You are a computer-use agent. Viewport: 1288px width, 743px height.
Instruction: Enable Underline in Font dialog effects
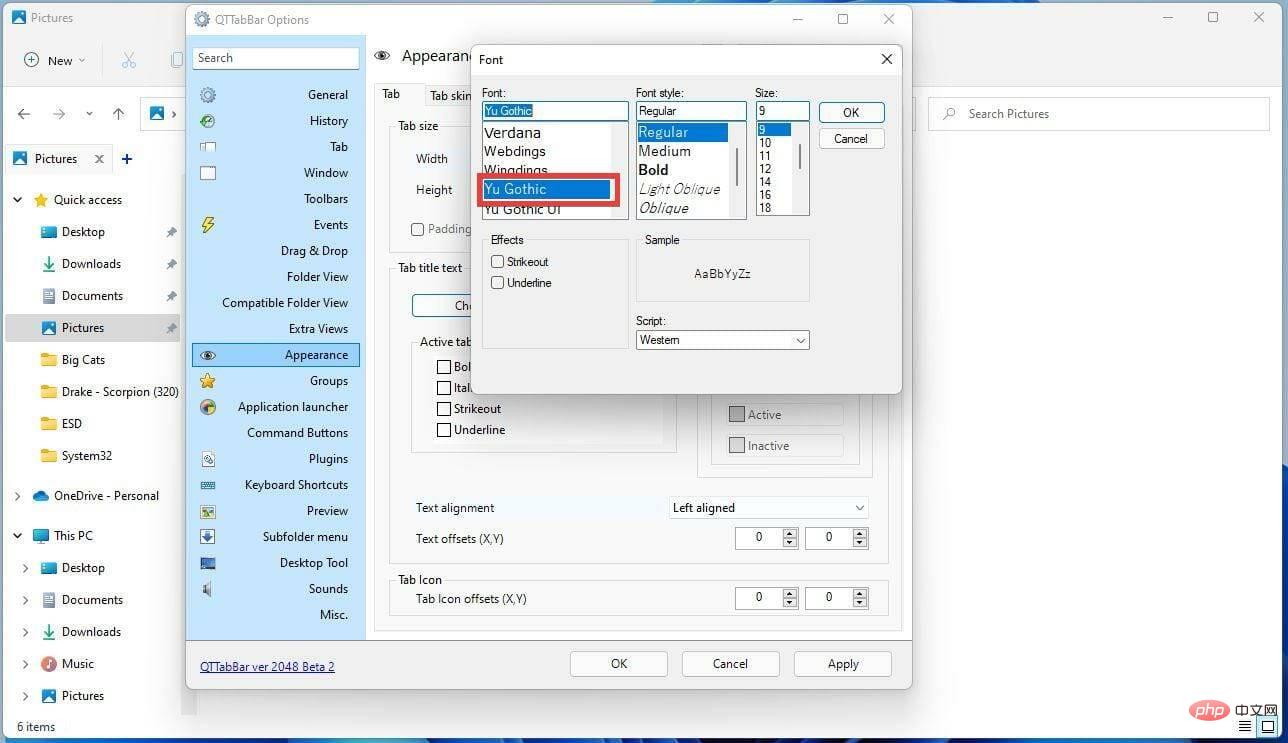coord(497,283)
